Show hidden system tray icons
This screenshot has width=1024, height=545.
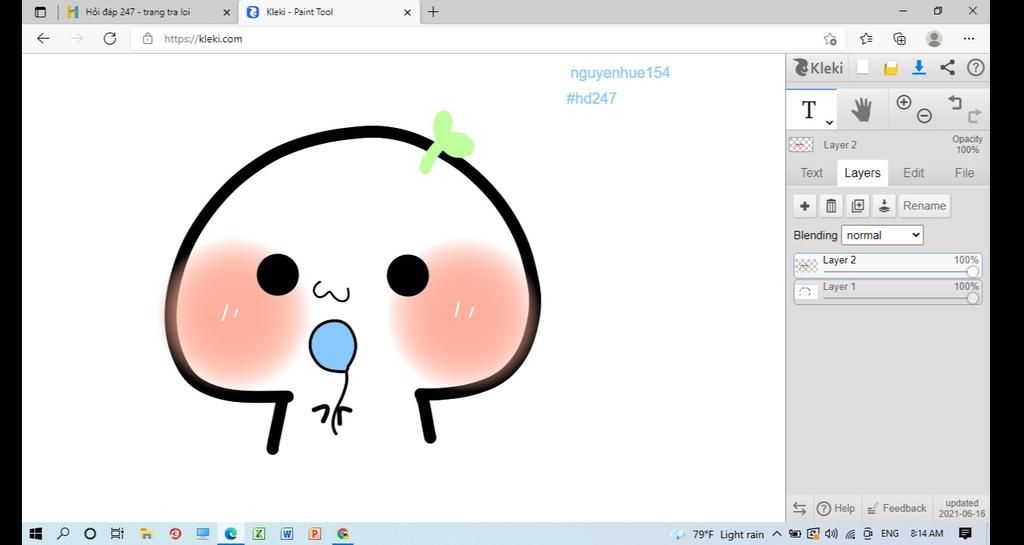pyautogui.click(x=776, y=534)
